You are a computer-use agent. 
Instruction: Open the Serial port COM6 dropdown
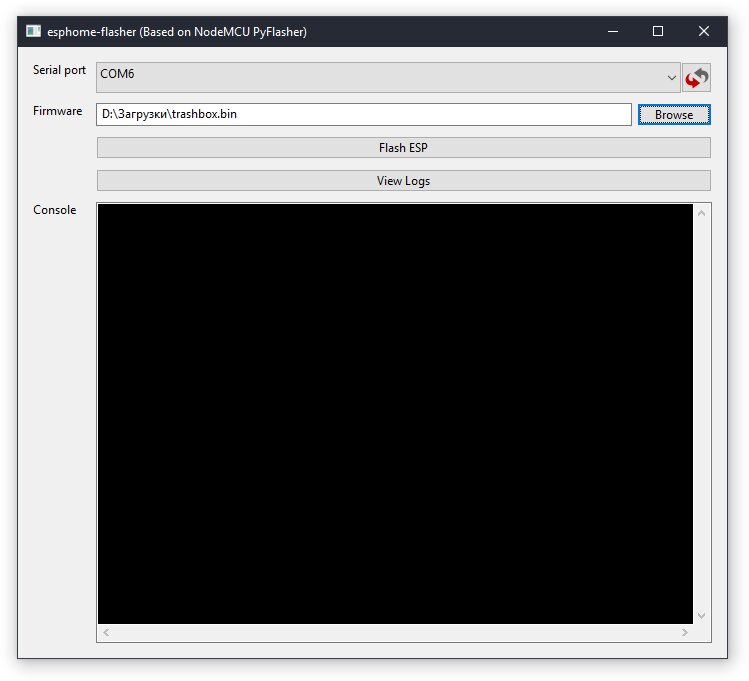(388, 77)
